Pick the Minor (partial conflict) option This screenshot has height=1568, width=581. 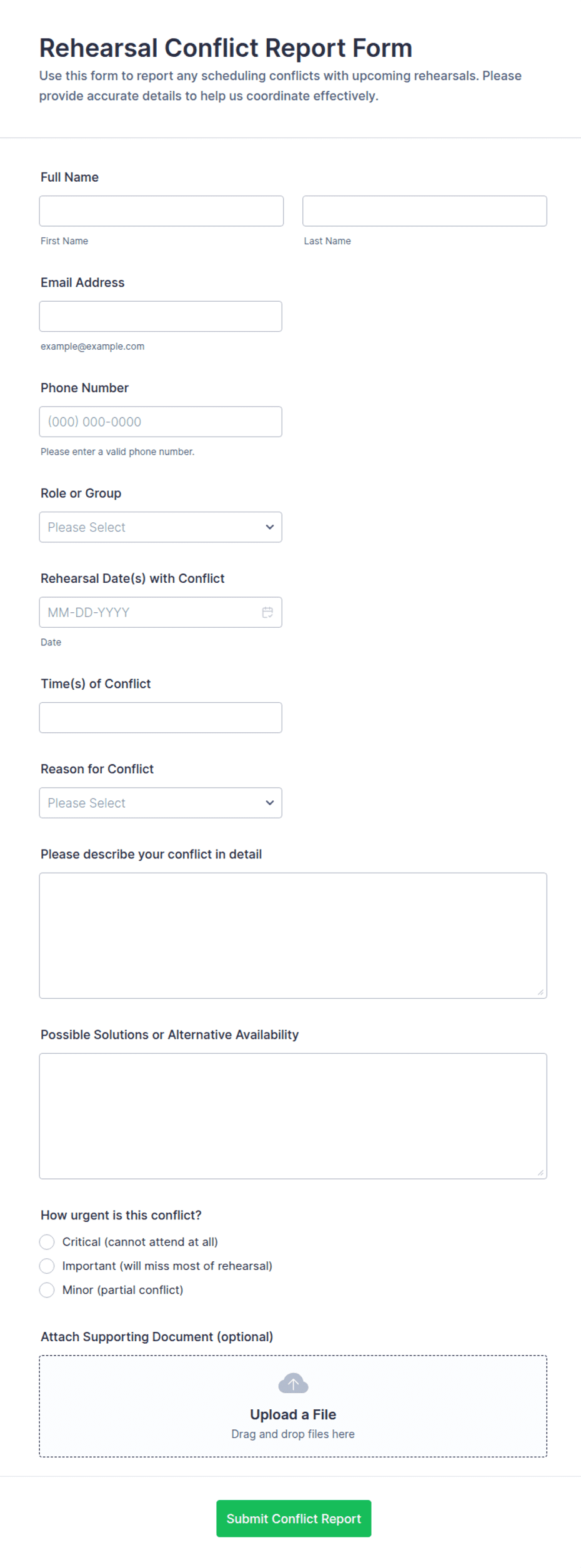pyautogui.click(x=47, y=1290)
